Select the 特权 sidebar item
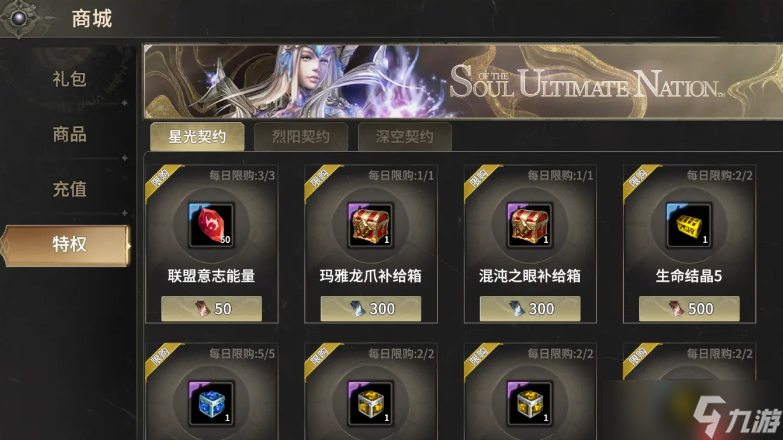 (67, 245)
